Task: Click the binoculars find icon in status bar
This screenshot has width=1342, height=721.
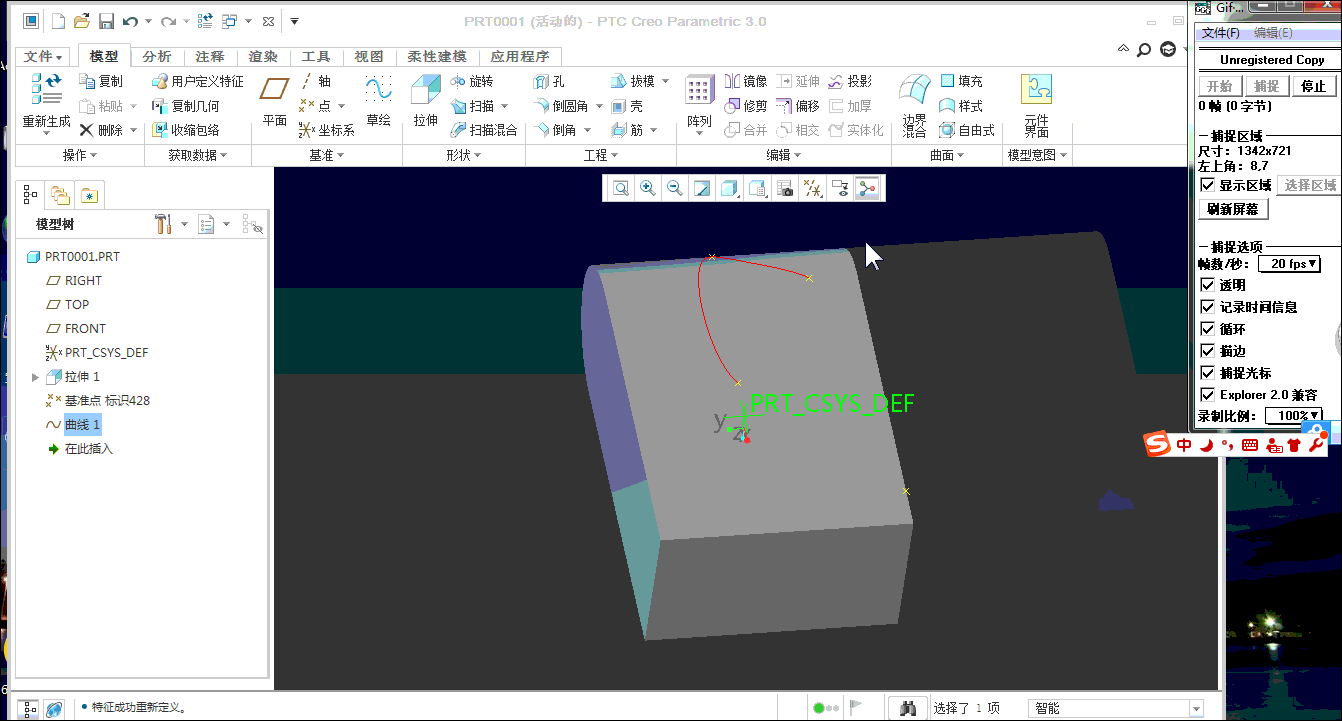Action: click(x=908, y=708)
